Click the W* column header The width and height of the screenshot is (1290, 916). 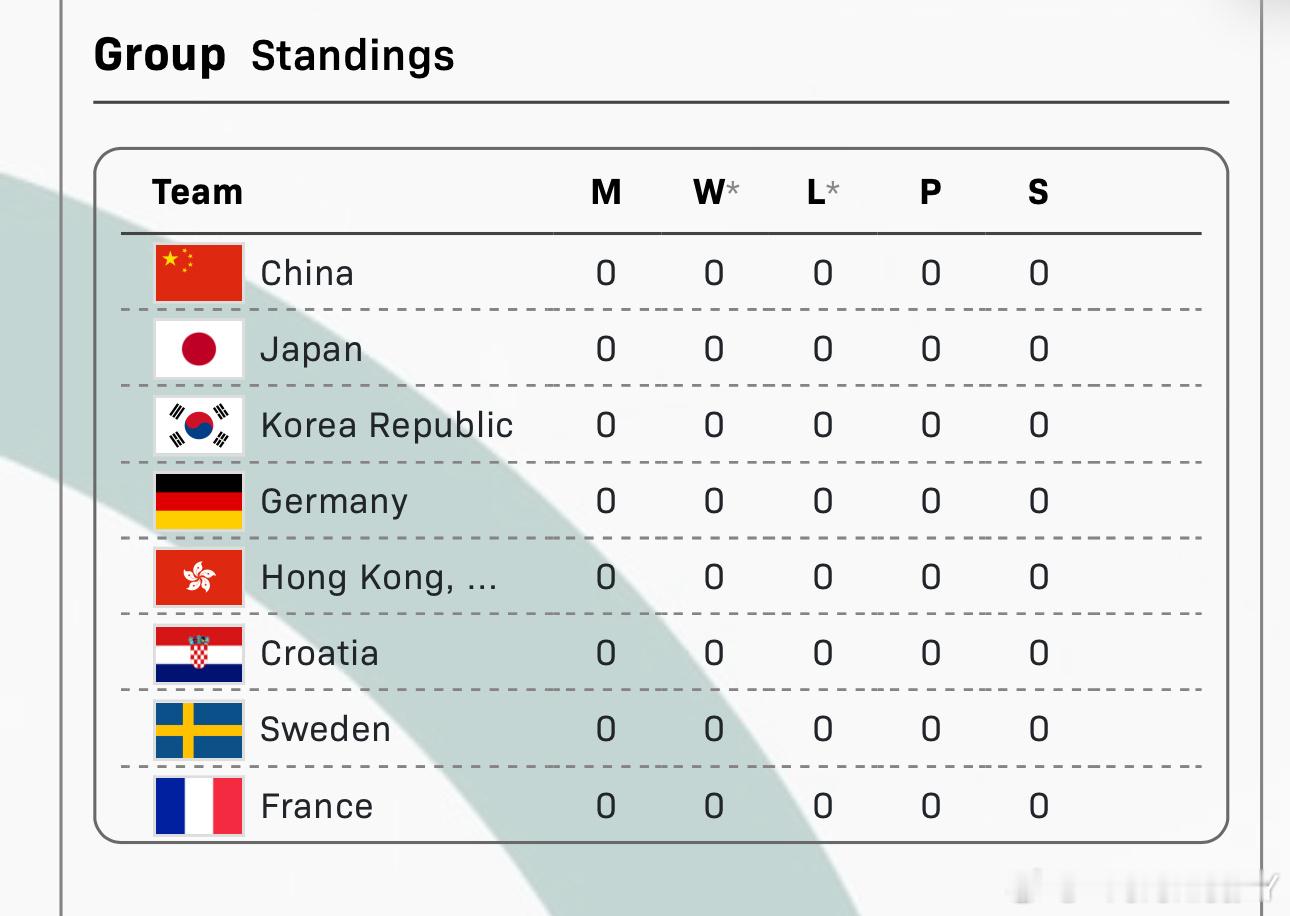(716, 191)
